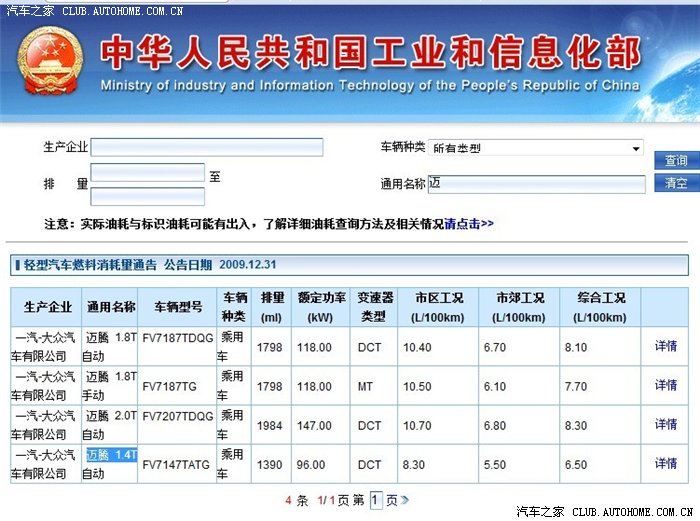This screenshot has width=700, height=521.
Task: Click the 清空 clear button
Action: click(x=676, y=183)
